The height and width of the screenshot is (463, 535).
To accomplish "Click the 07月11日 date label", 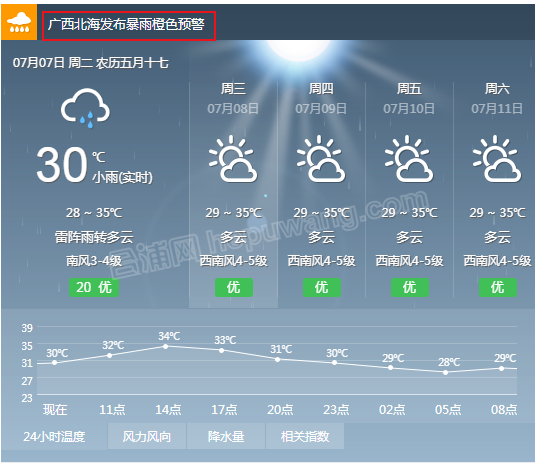I will [497, 109].
